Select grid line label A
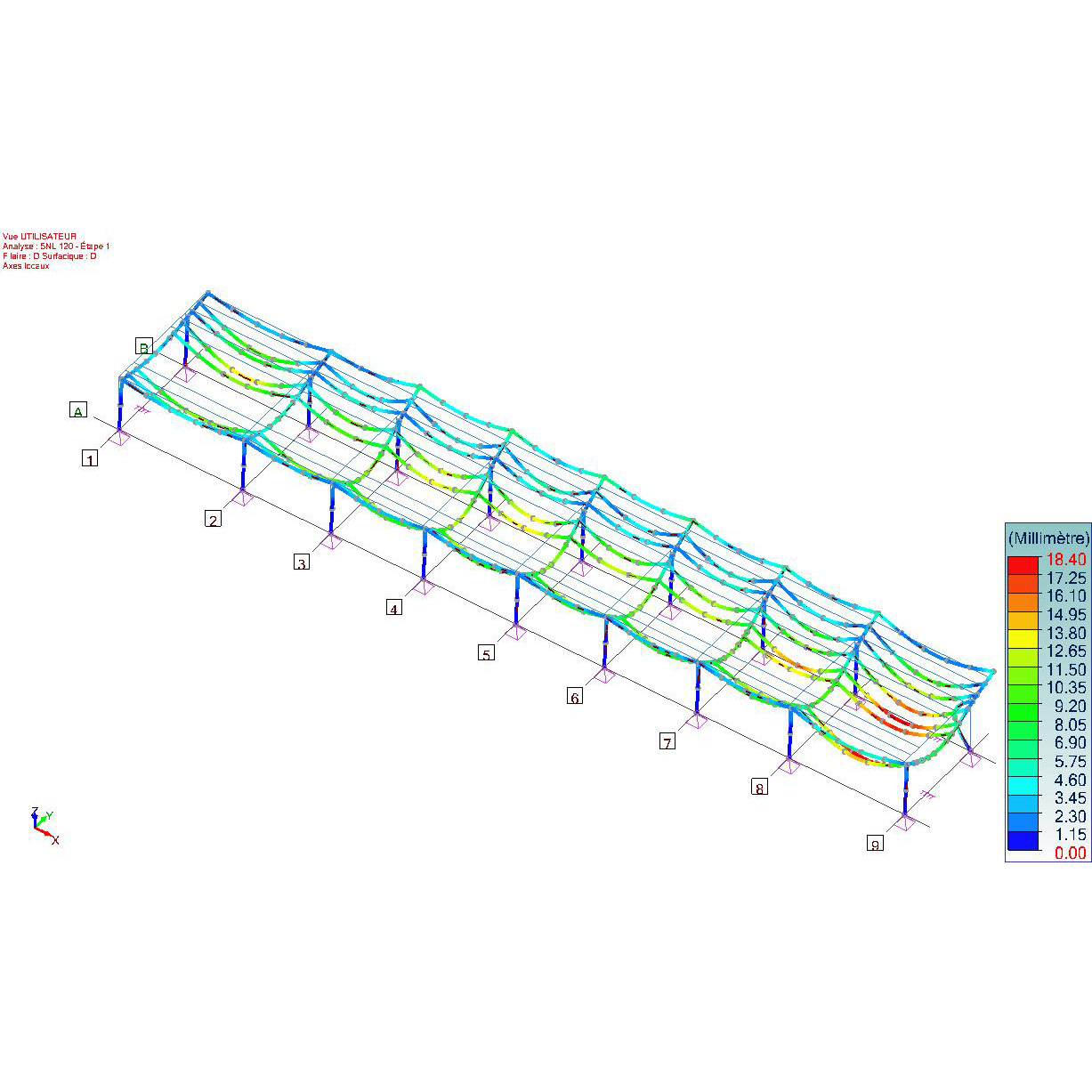 (78, 410)
